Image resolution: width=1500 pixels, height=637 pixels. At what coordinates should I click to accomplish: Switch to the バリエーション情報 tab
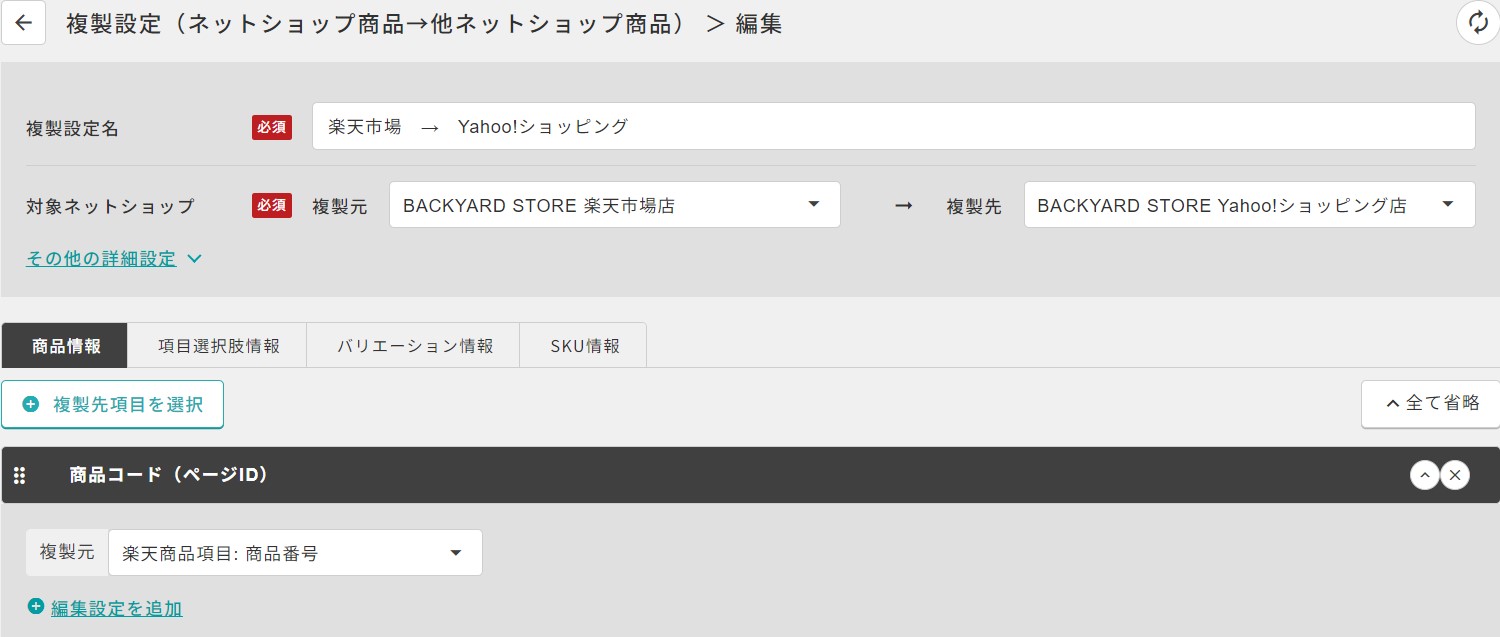point(415,346)
